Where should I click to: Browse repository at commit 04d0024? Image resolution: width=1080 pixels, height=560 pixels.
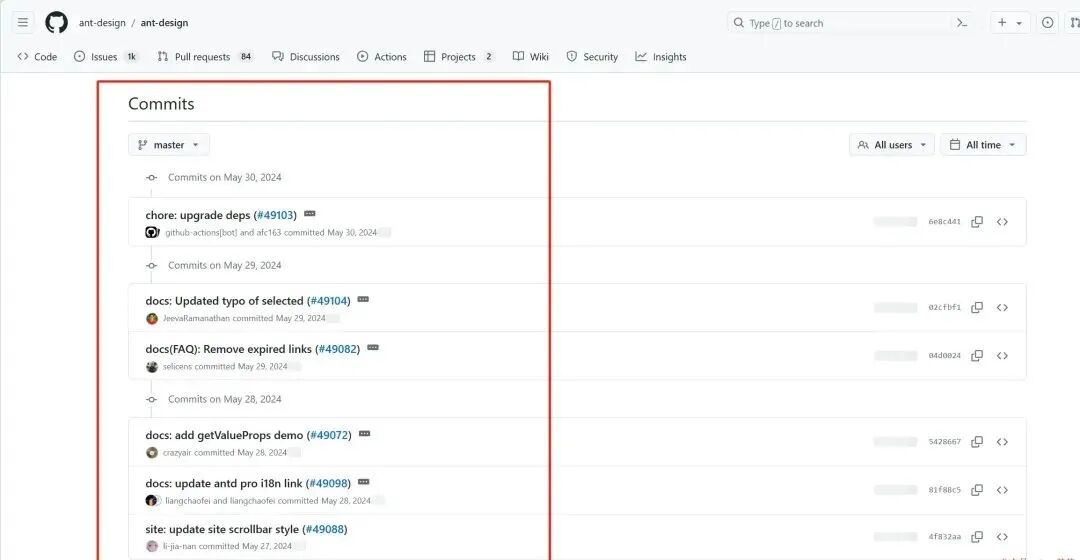pos(1002,355)
